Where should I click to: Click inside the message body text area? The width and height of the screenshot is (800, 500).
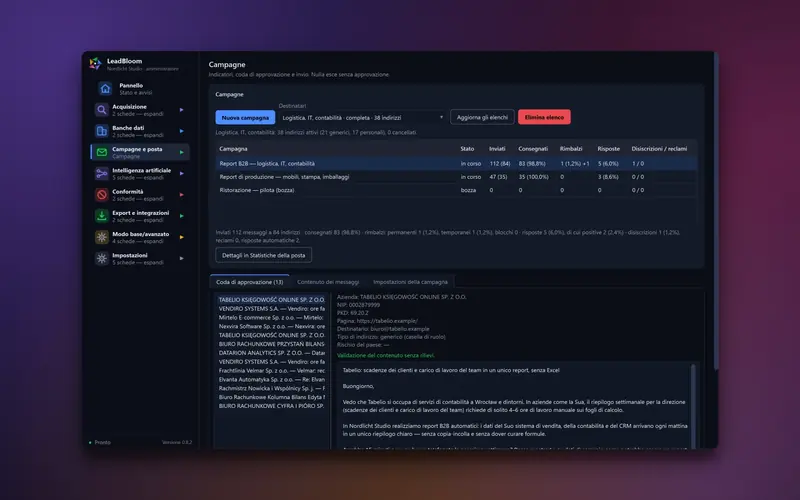(514, 406)
